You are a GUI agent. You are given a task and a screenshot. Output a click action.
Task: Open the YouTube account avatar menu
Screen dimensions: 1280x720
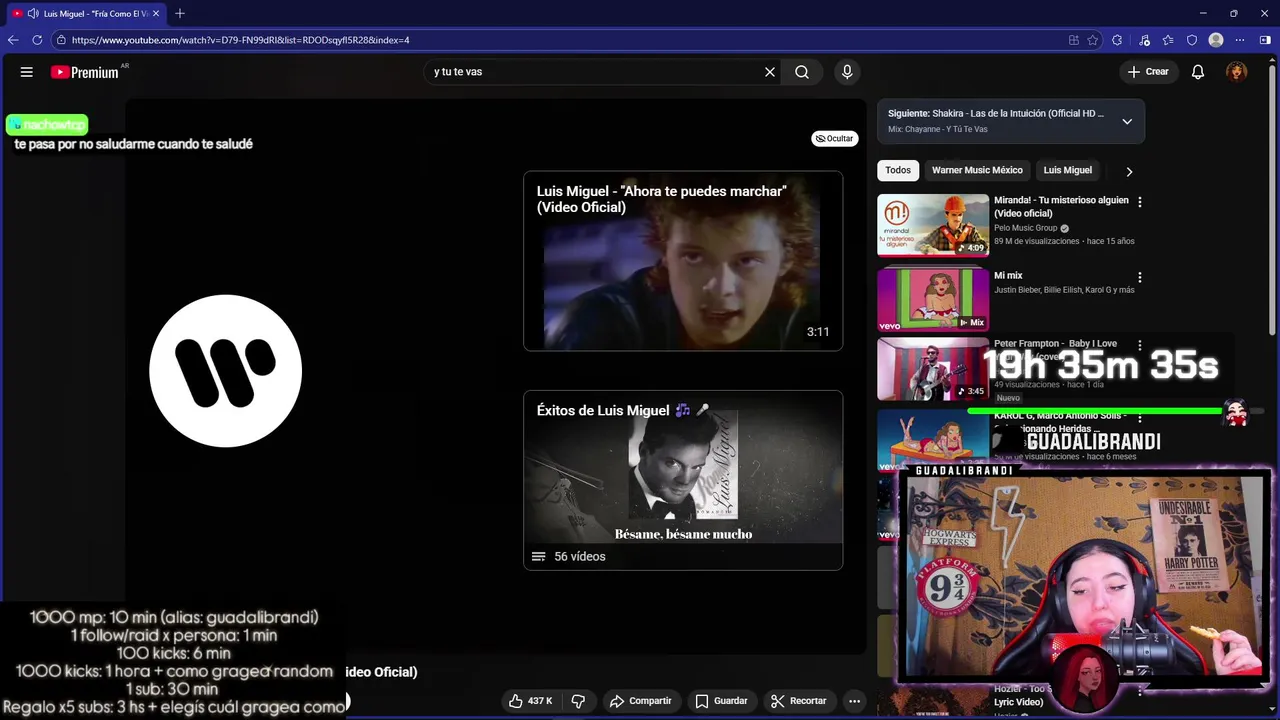click(x=1237, y=72)
